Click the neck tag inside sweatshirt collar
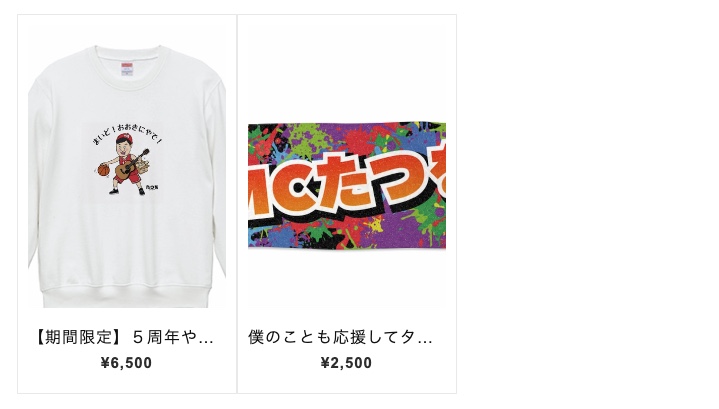 coord(127,69)
